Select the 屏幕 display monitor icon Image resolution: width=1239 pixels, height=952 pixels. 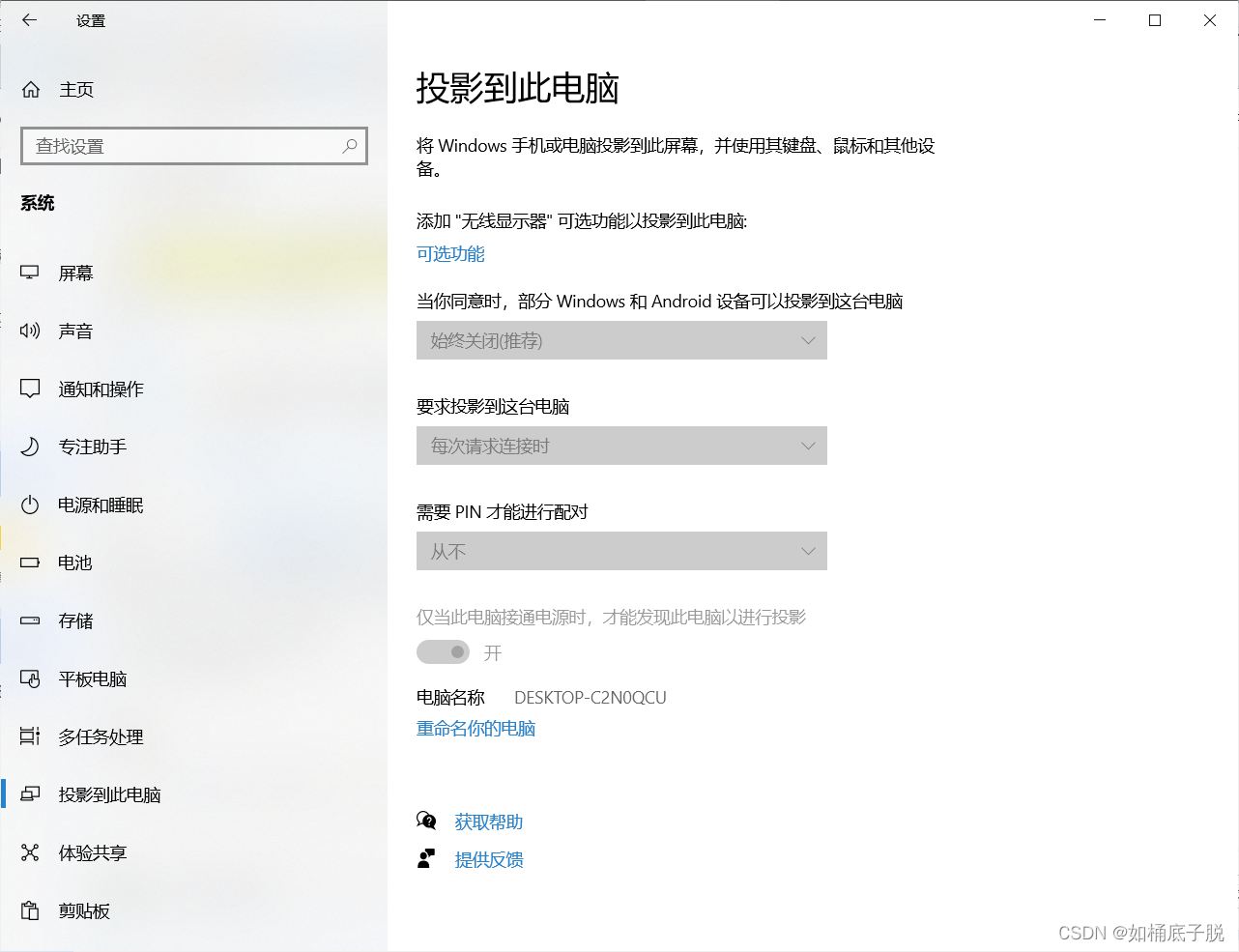pos(30,274)
